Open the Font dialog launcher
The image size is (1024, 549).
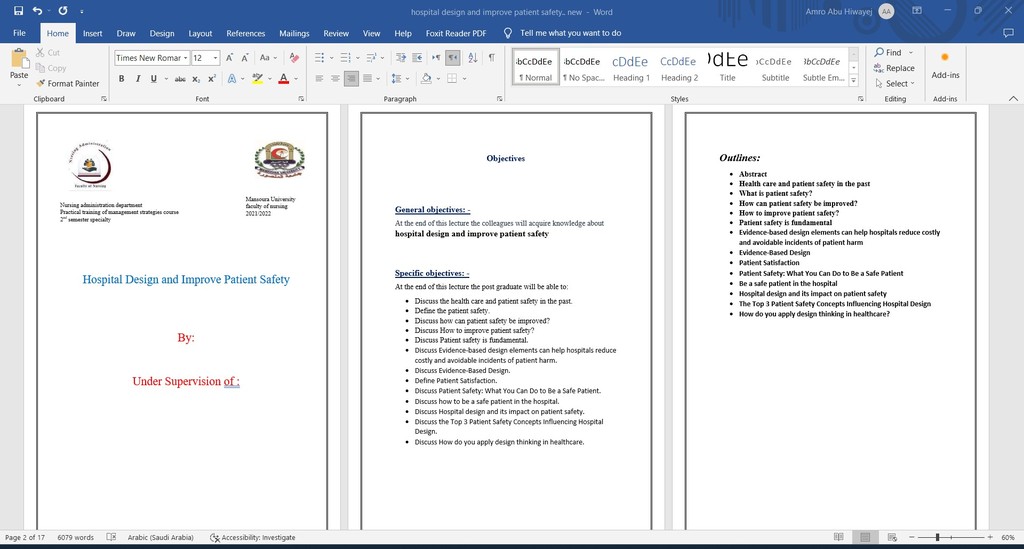tap(301, 99)
